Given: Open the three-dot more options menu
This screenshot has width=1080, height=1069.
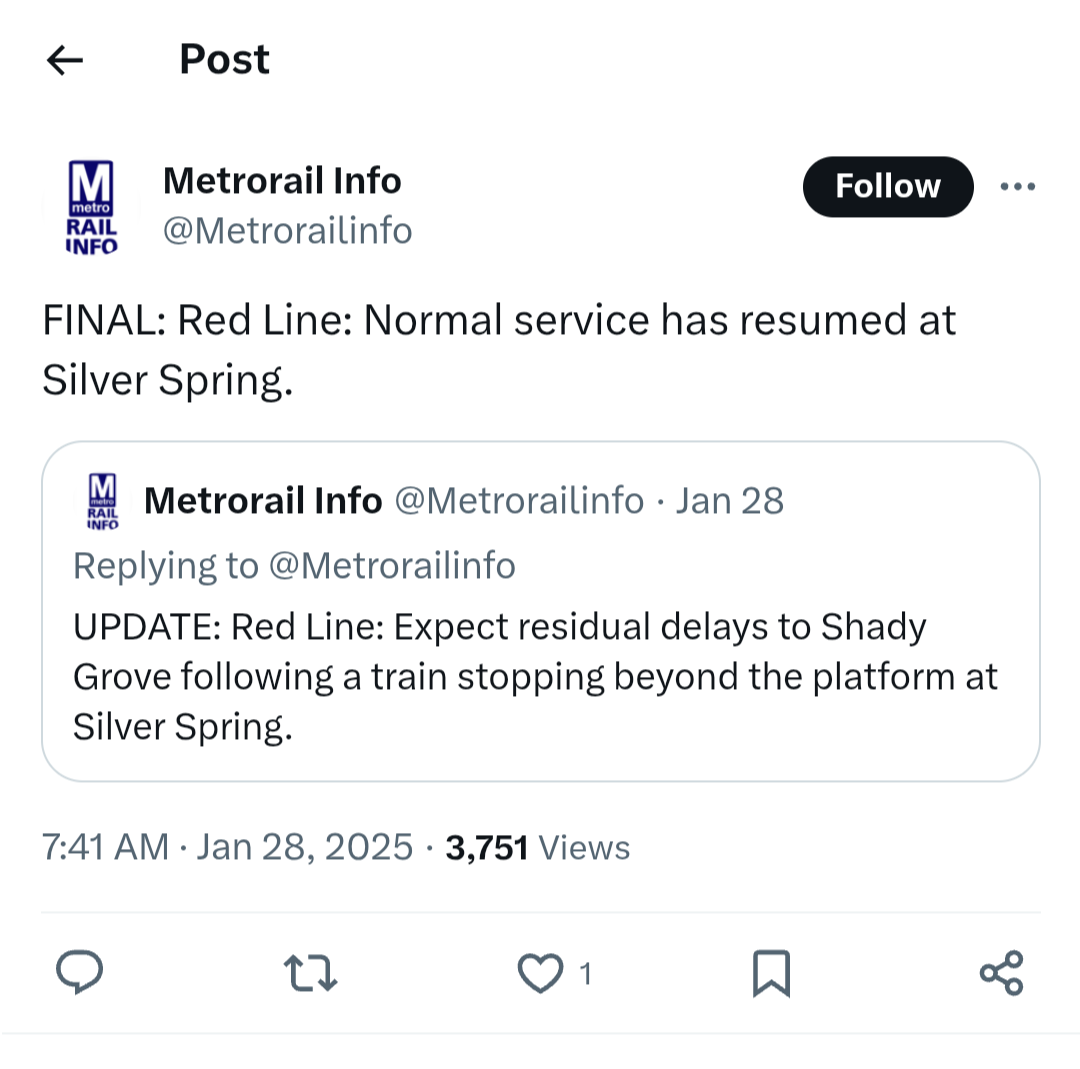Looking at the screenshot, I should (x=1017, y=186).
